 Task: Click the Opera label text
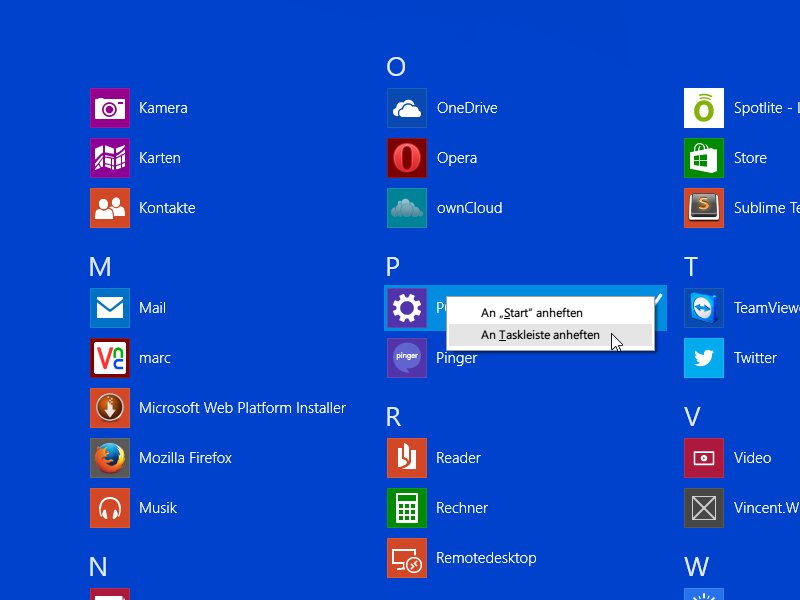point(457,158)
